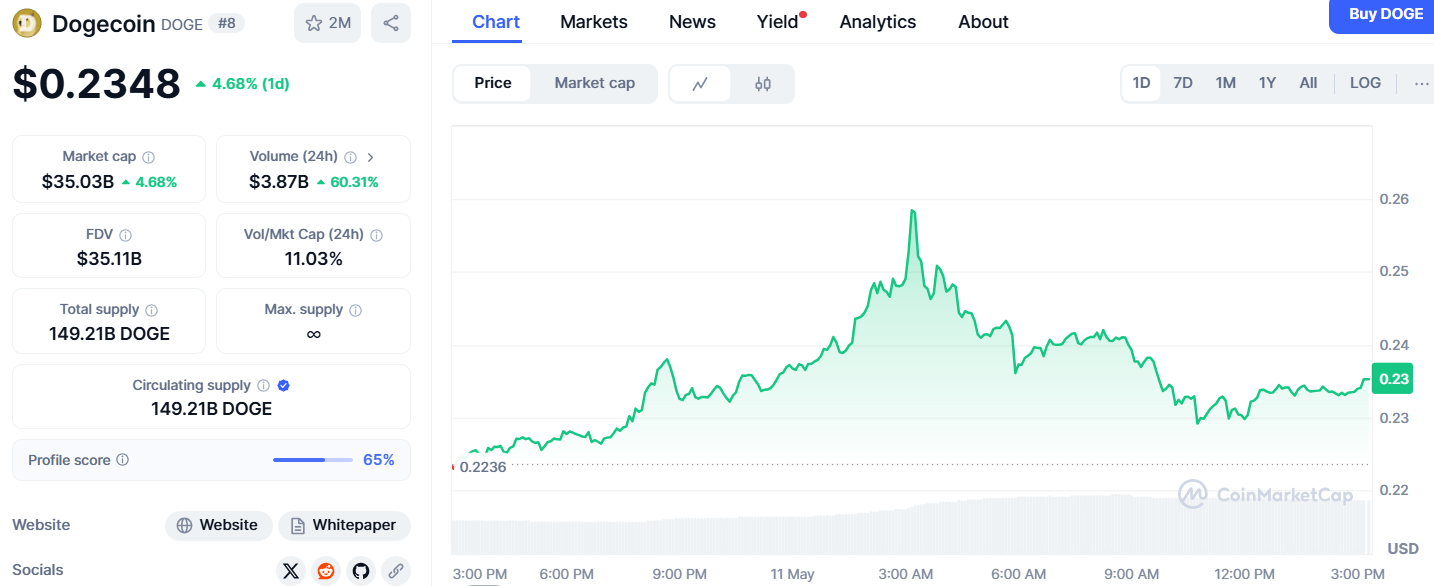Click the 4.68% (1d) change indicator
Viewport: 1434px width, 586px height.
coord(242,84)
